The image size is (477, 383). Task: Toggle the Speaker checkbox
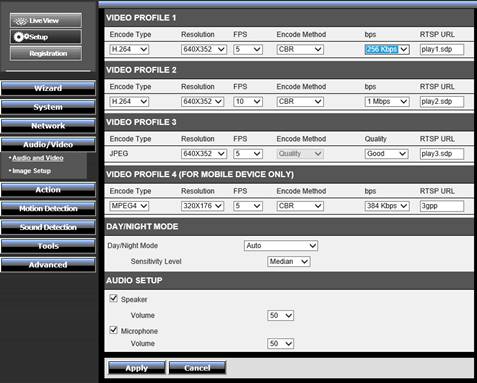pyautogui.click(x=114, y=298)
